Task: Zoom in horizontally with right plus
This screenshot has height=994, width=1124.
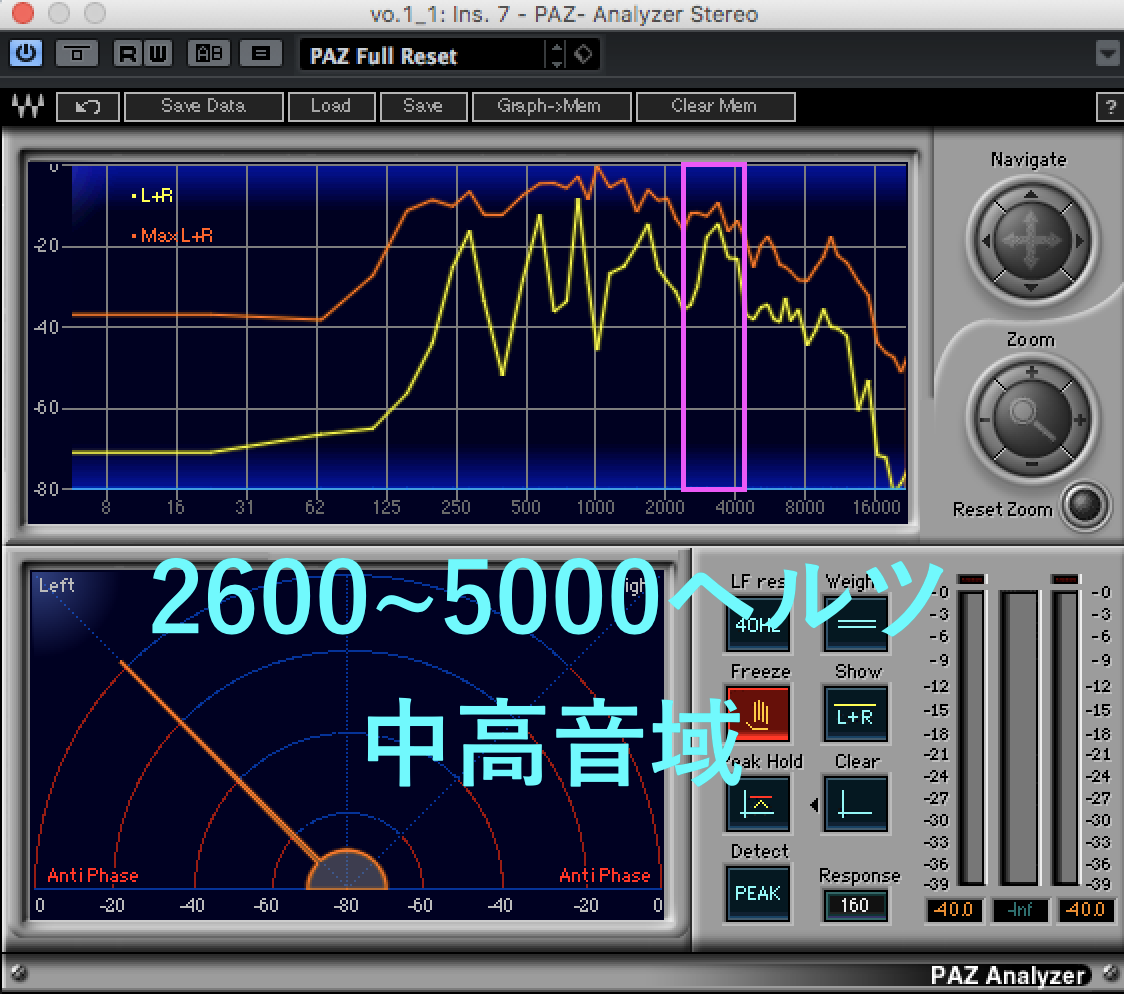Action: [x=1080, y=419]
